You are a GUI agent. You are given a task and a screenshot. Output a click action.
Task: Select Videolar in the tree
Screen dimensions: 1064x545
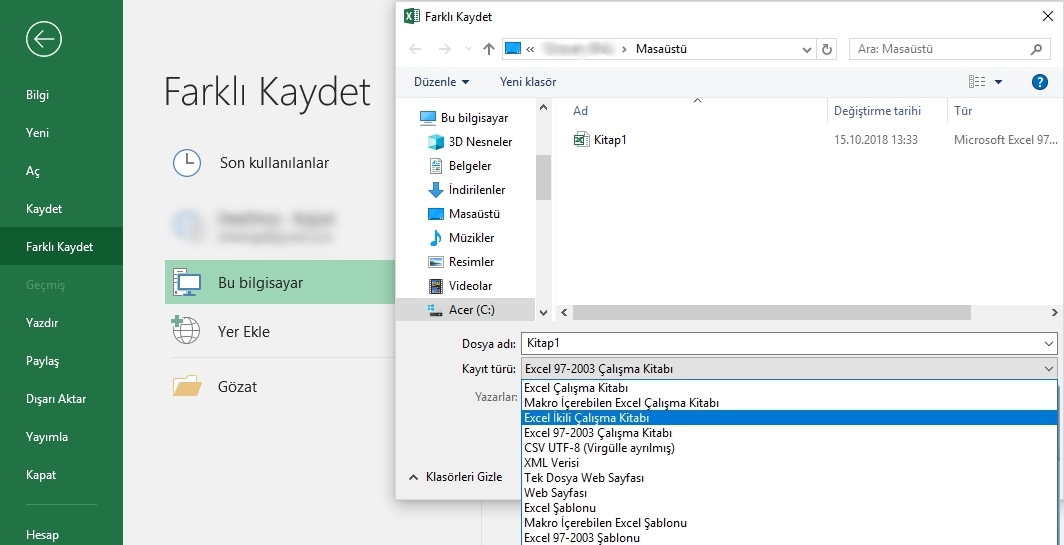470,286
